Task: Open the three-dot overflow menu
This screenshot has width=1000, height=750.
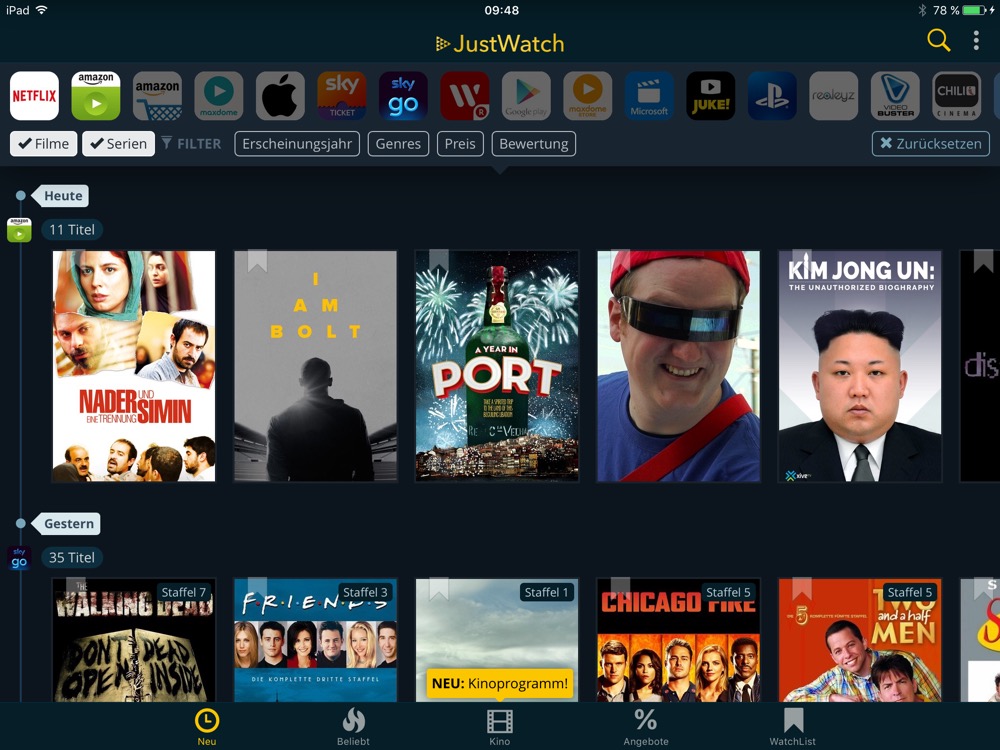Action: [x=976, y=41]
